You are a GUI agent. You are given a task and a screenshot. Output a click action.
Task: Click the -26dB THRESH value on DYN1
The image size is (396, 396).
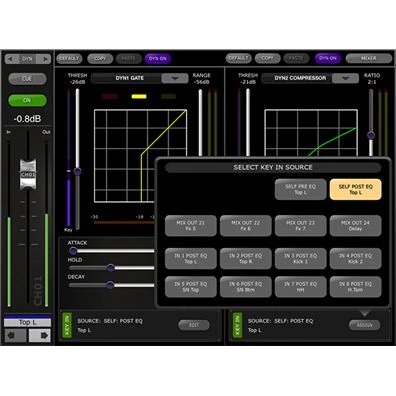coord(77,82)
